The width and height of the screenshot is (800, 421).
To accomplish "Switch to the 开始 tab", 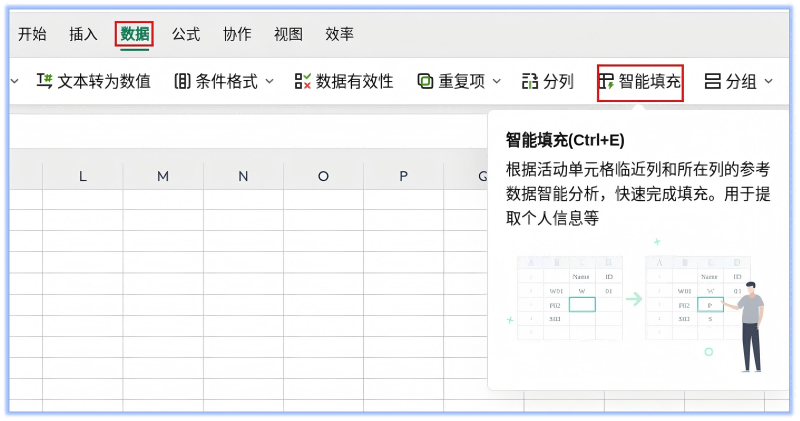I will (x=32, y=34).
